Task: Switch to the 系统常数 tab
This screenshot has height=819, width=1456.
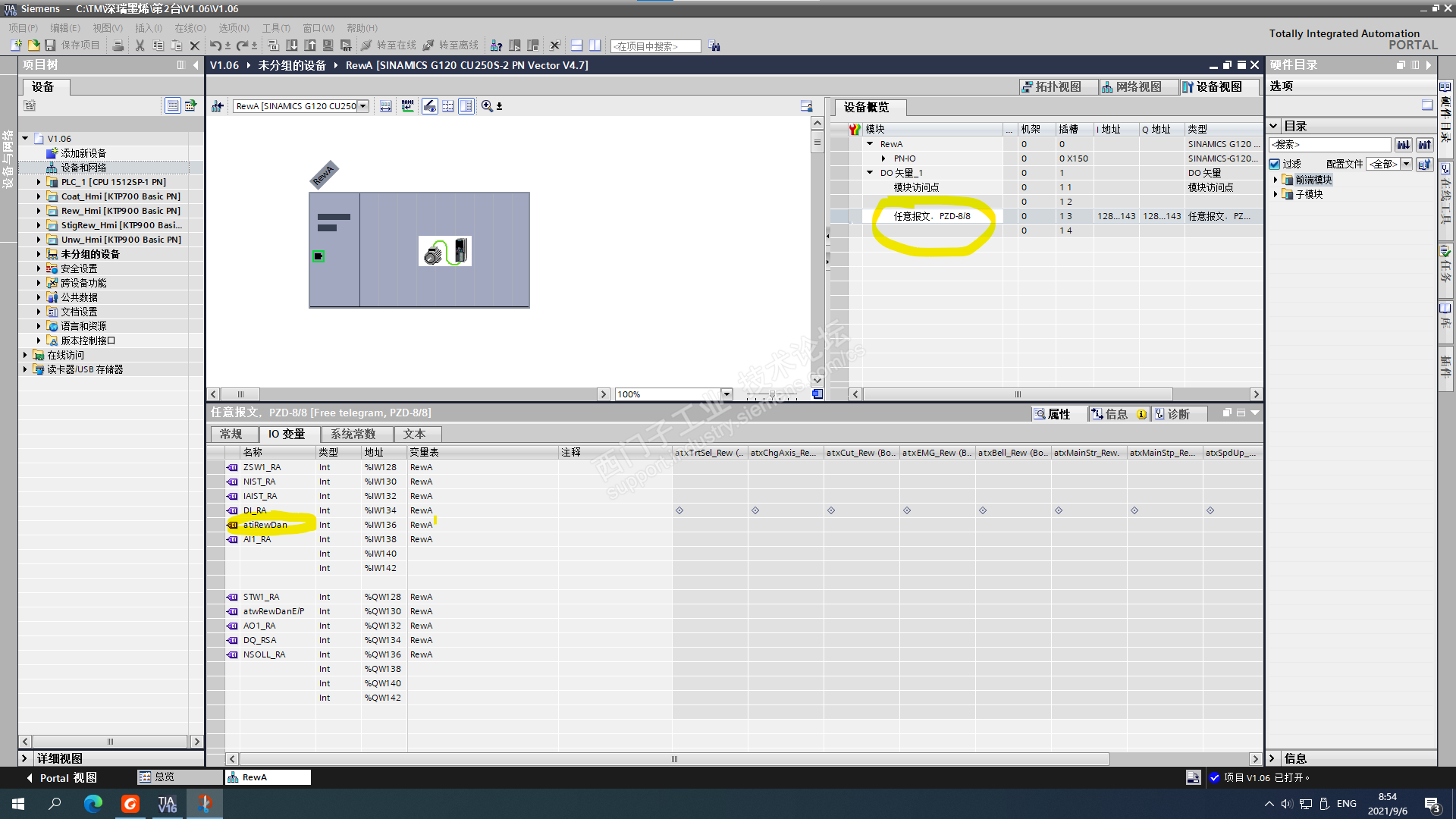Action: tap(353, 434)
